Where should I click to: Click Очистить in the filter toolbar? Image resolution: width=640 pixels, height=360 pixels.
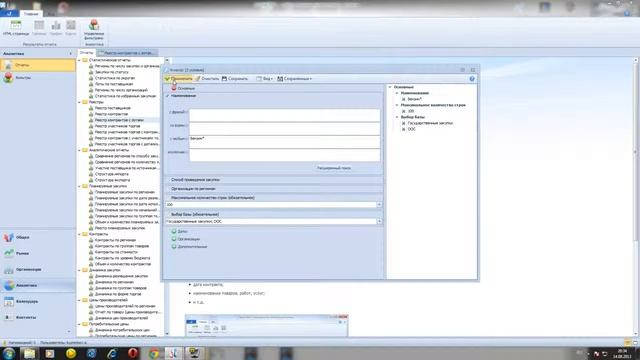207,78
